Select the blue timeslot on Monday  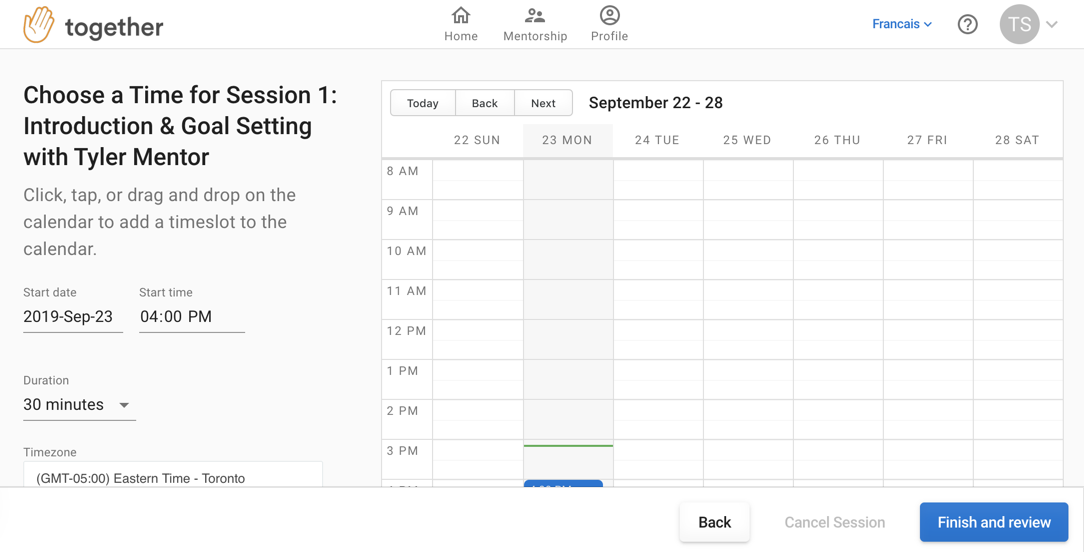pyautogui.click(x=563, y=484)
